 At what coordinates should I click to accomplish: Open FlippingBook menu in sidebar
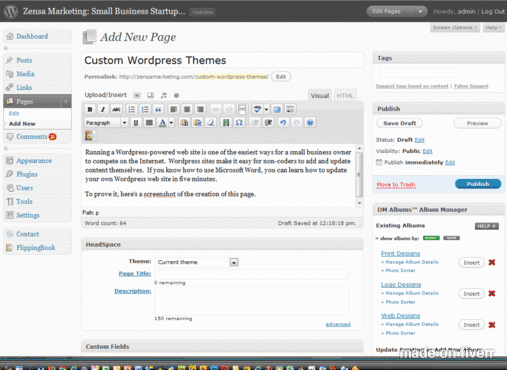[x=36, y=248]
